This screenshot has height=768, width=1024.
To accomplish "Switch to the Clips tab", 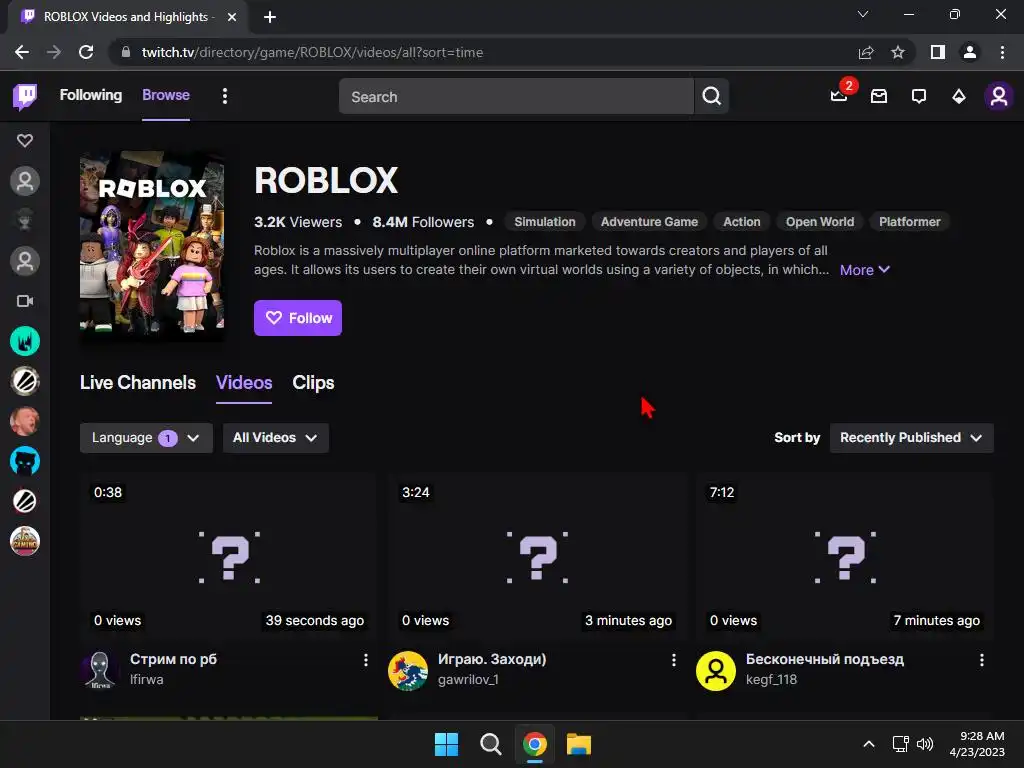I will 313,383.
